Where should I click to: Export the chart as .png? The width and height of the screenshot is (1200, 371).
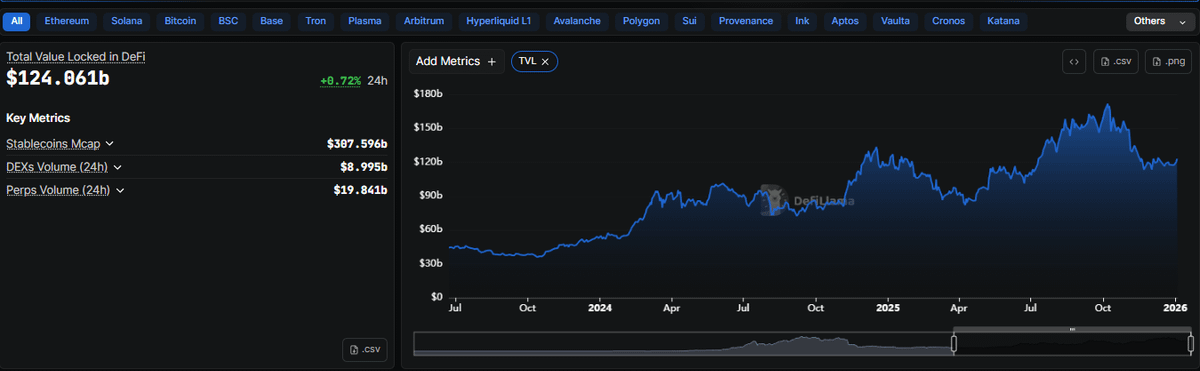1168,61
